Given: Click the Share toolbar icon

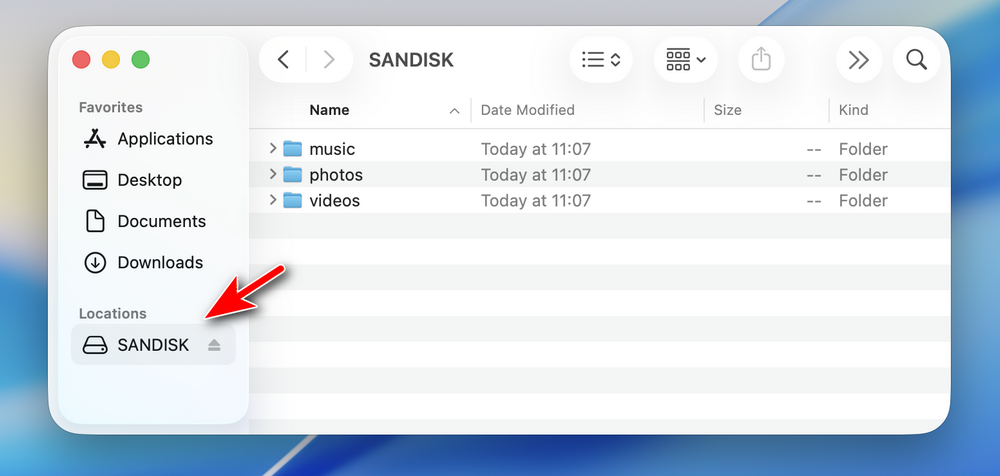Looking at the screenshot, I should click(x=761, y=60).
